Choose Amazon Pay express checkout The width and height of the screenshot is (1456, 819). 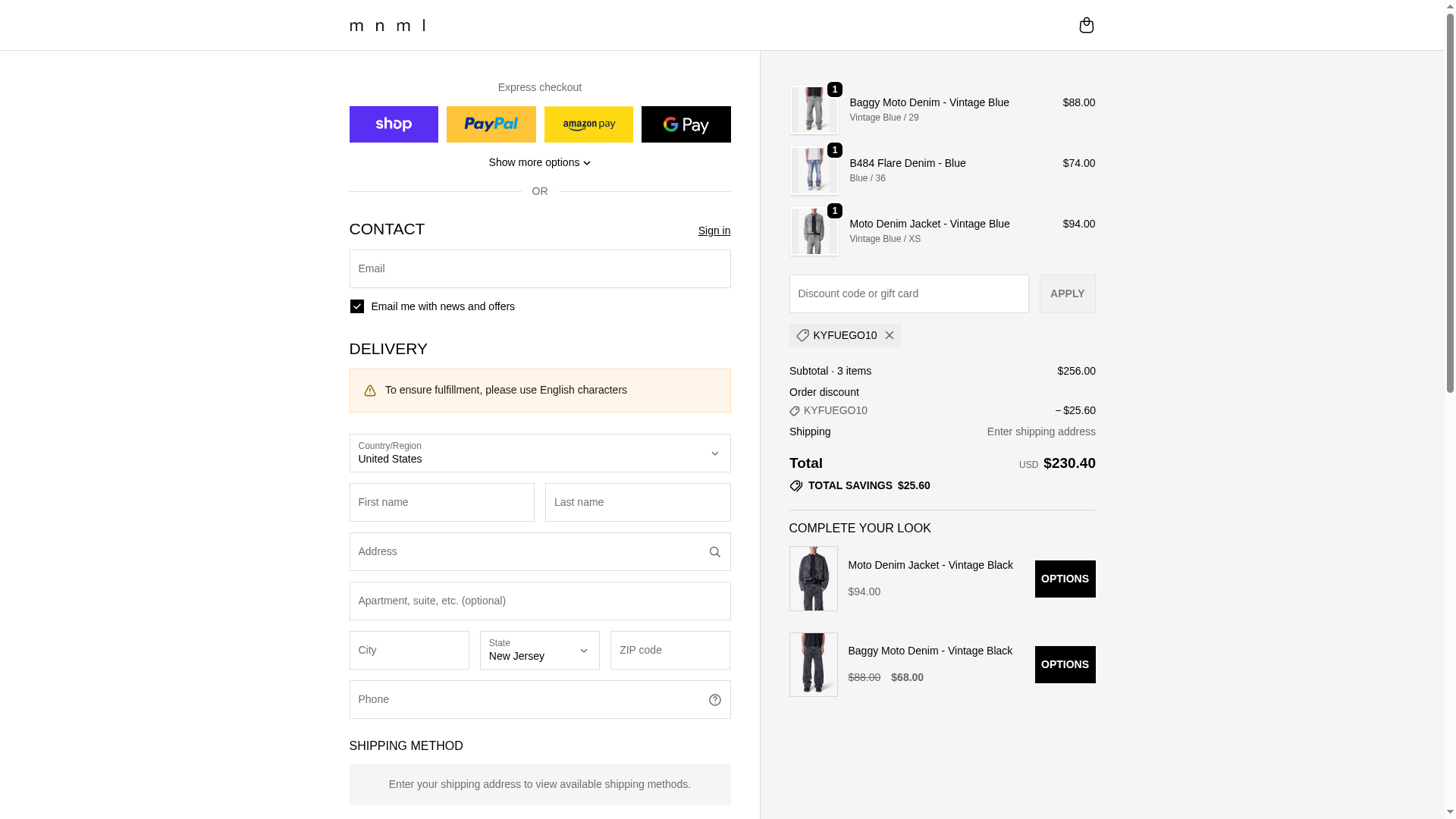tap(588, 124)
